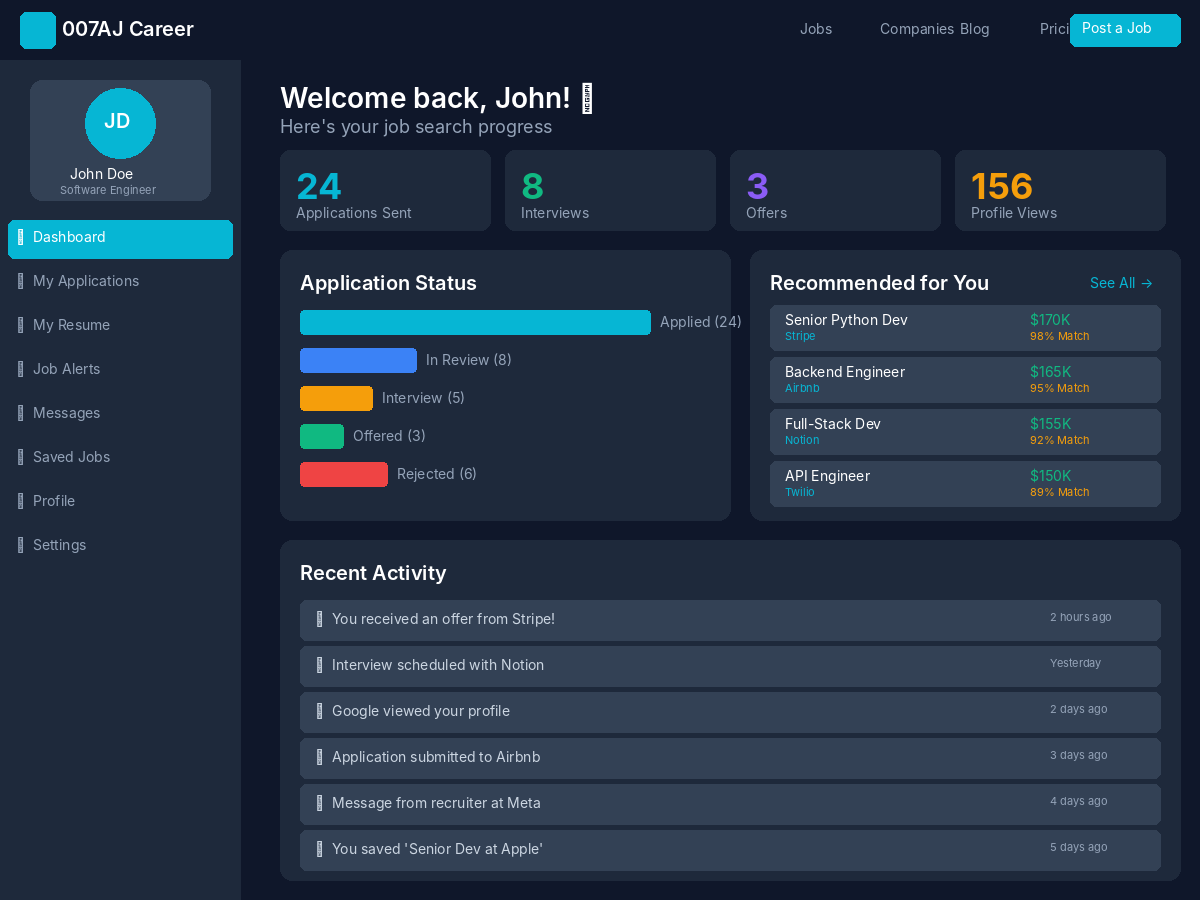1200x900 pixels.
Task: Click the Dashboard sidebar icon
Action: tap(20, 238)
